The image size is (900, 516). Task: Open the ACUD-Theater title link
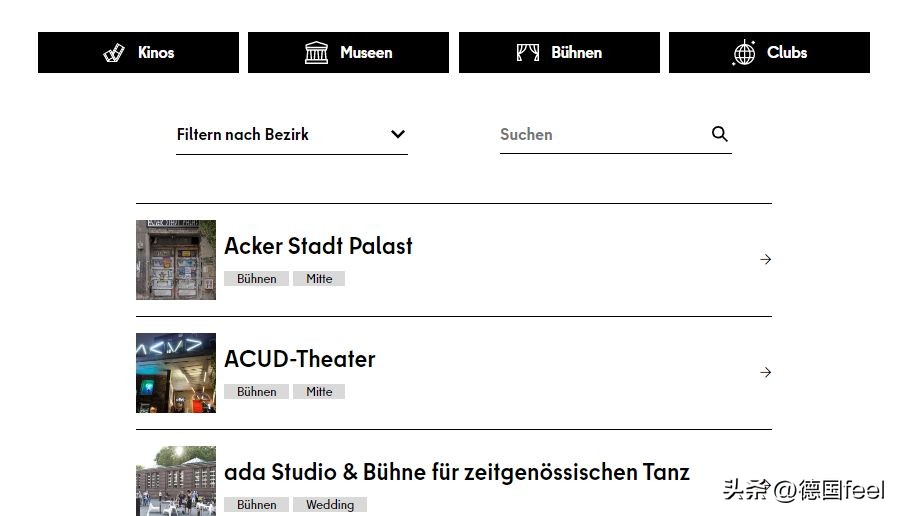pos(299,359)
